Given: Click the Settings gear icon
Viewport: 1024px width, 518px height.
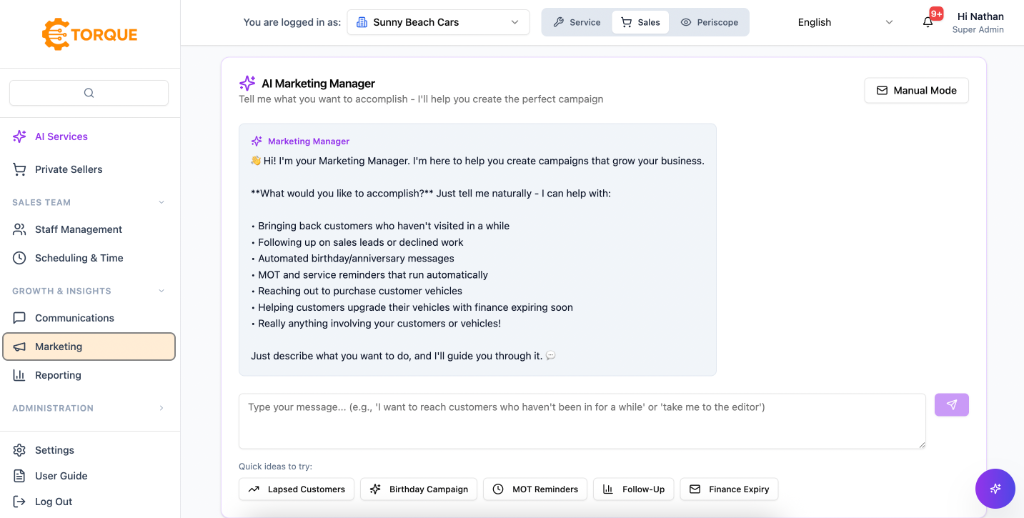Looking at the screenshot, I should [20, 450].
